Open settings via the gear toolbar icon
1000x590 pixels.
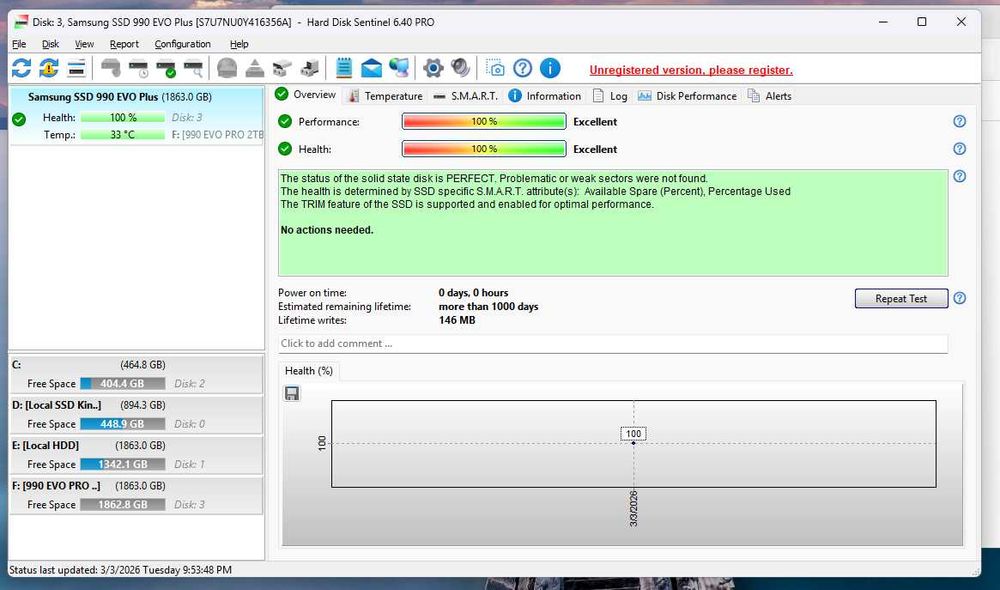click(433, 68)
